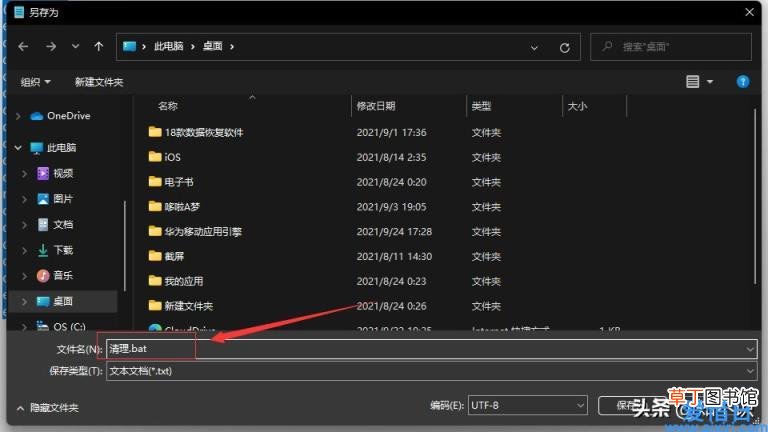768x432 pixels.
Task: Sort by the 名称 column header
Action: tap(168, 106)
